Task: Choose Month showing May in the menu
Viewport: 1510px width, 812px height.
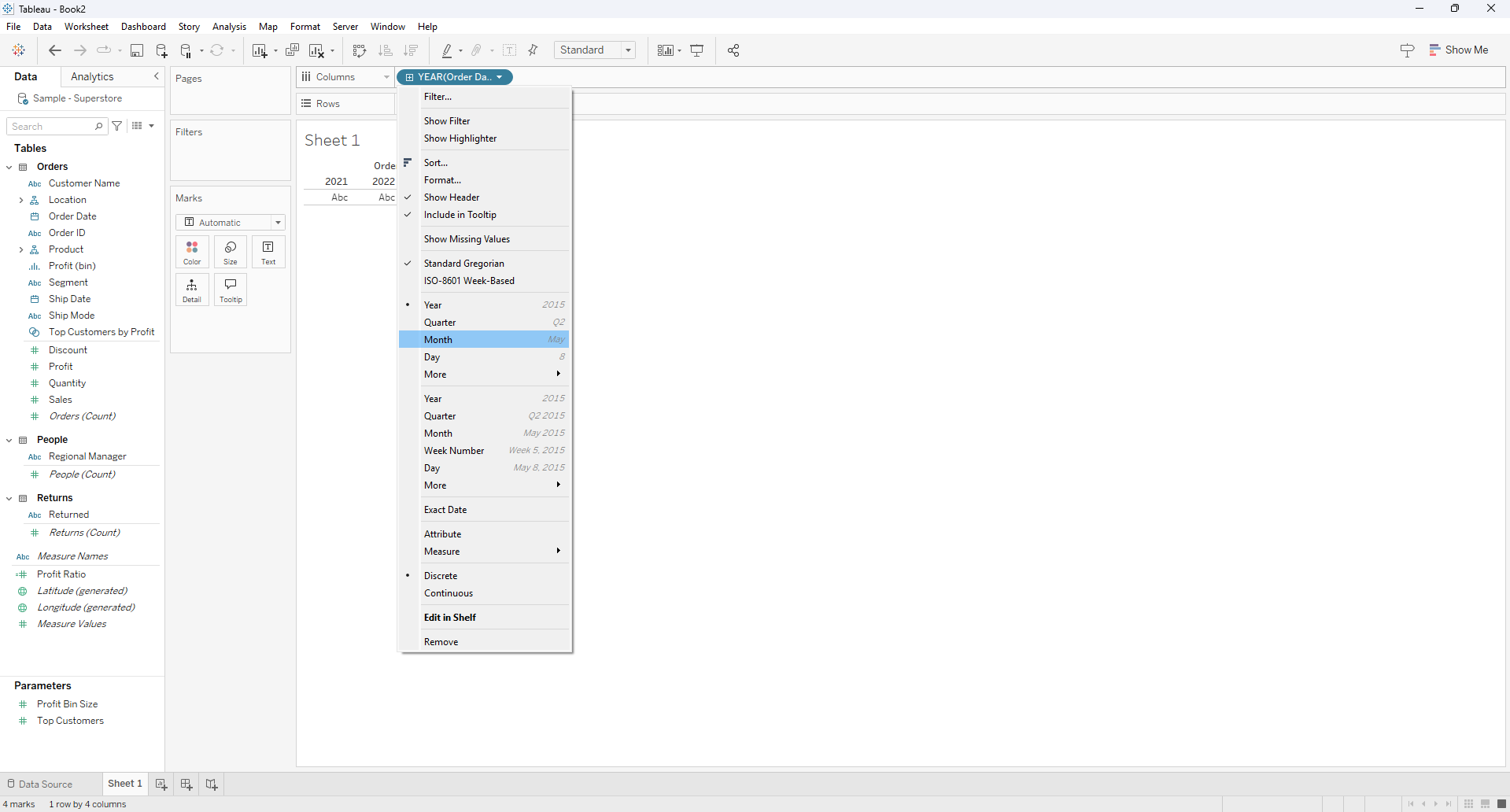Action: pyautogui.click(x=484, y=340)
